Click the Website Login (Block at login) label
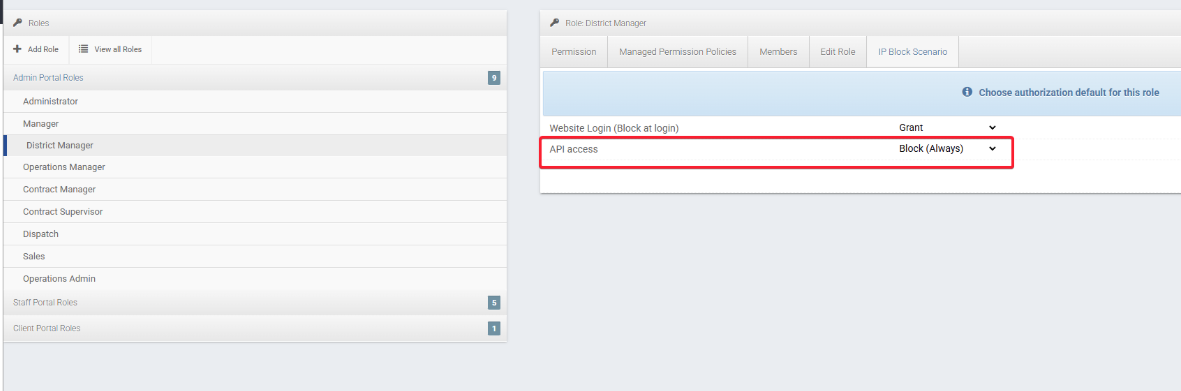This screenshot has height=391, width=1181. point(614,128)
